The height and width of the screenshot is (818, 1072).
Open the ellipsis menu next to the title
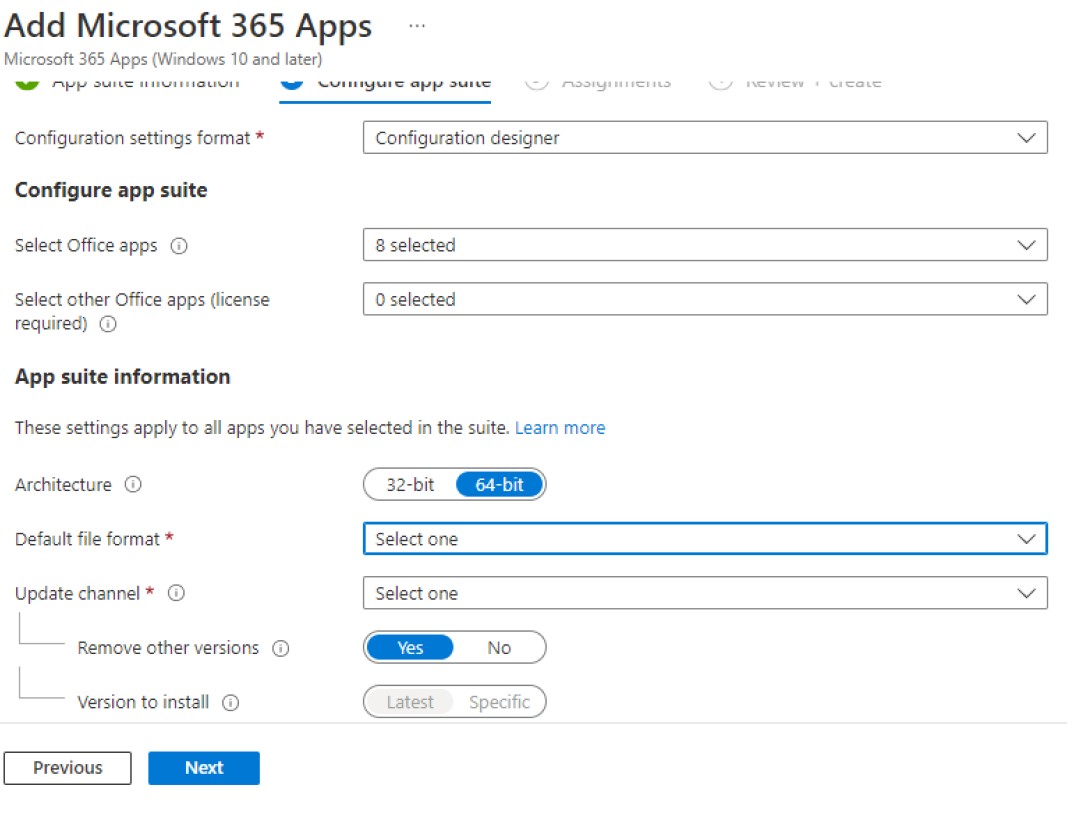(417, 24)
